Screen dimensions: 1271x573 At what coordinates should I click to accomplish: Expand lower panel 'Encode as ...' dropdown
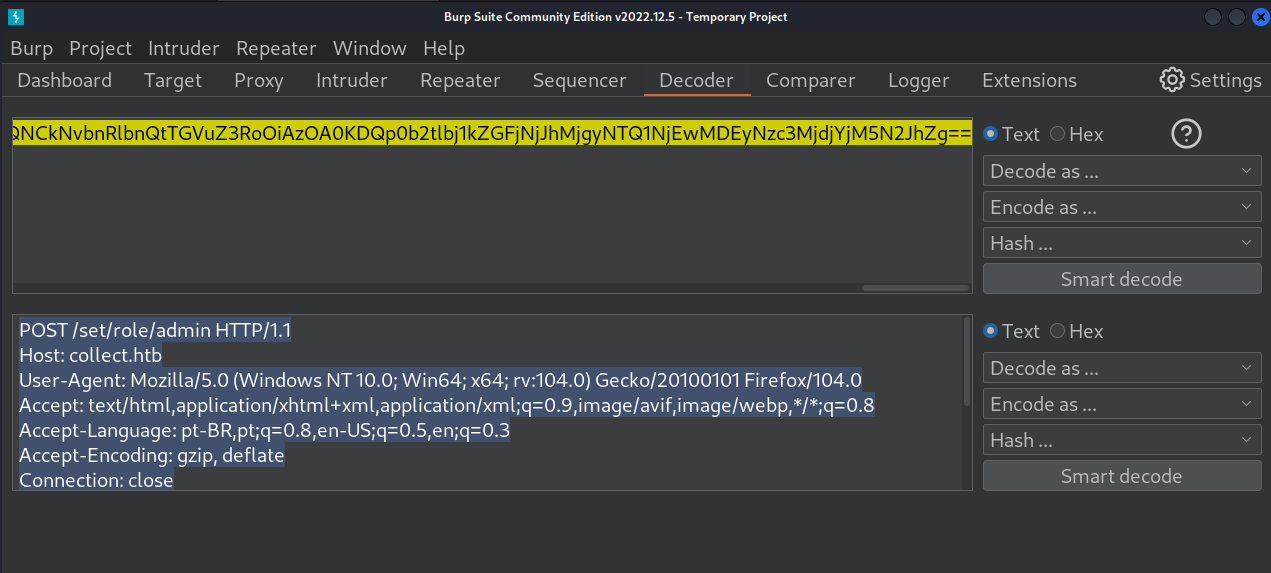(x=1122, y=404)
